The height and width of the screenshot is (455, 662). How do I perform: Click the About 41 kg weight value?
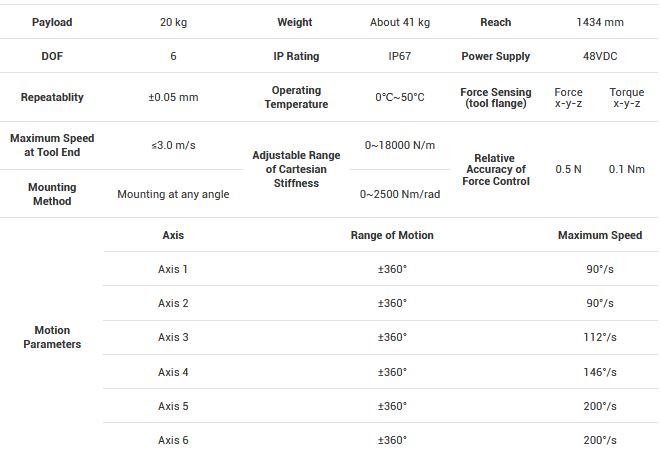(399, 22)
